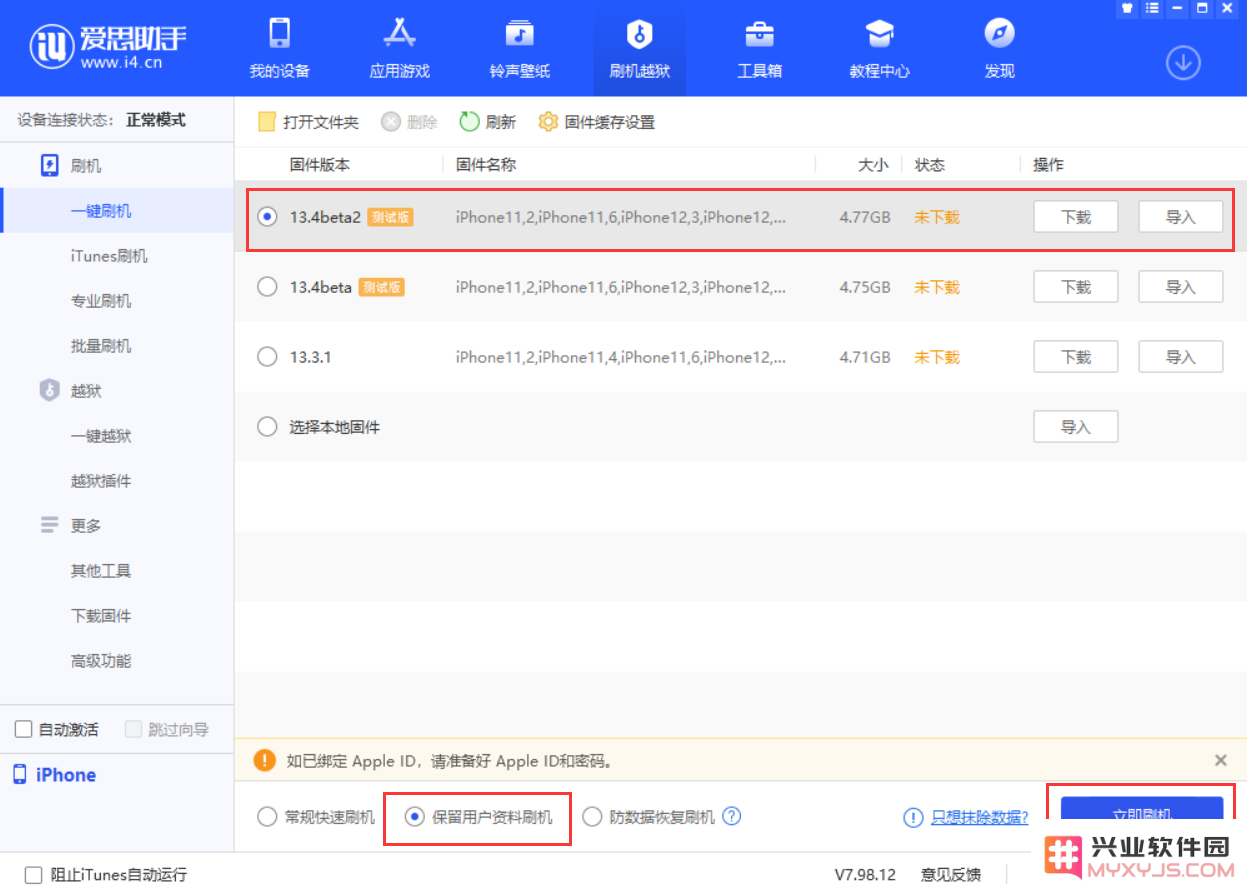The width and height of the screenshot is (1247, 894).
Task: Toggle the 自动激活 checkbox
Action: [24, 730]
